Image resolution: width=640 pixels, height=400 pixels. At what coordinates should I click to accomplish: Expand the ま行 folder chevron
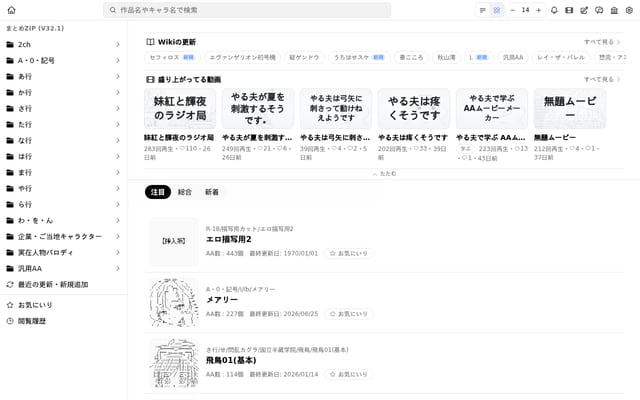pyautogui.click(x=118, y=173)
